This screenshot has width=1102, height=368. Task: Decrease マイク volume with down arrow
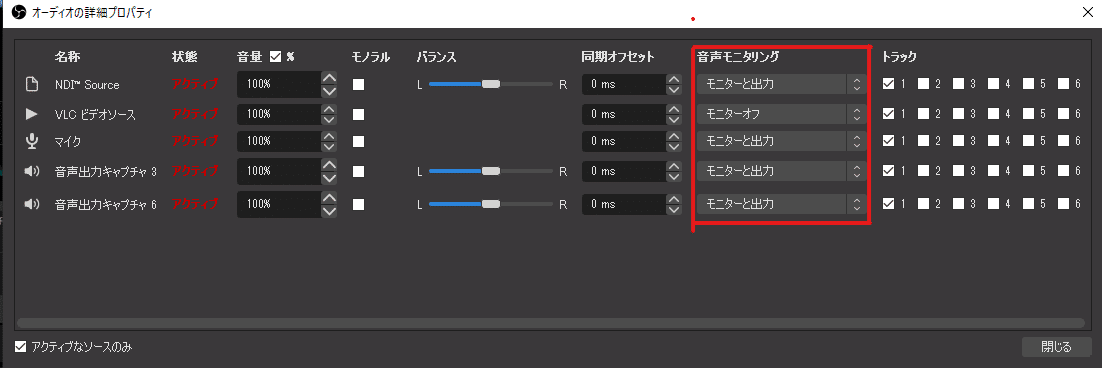click(329, 147)
